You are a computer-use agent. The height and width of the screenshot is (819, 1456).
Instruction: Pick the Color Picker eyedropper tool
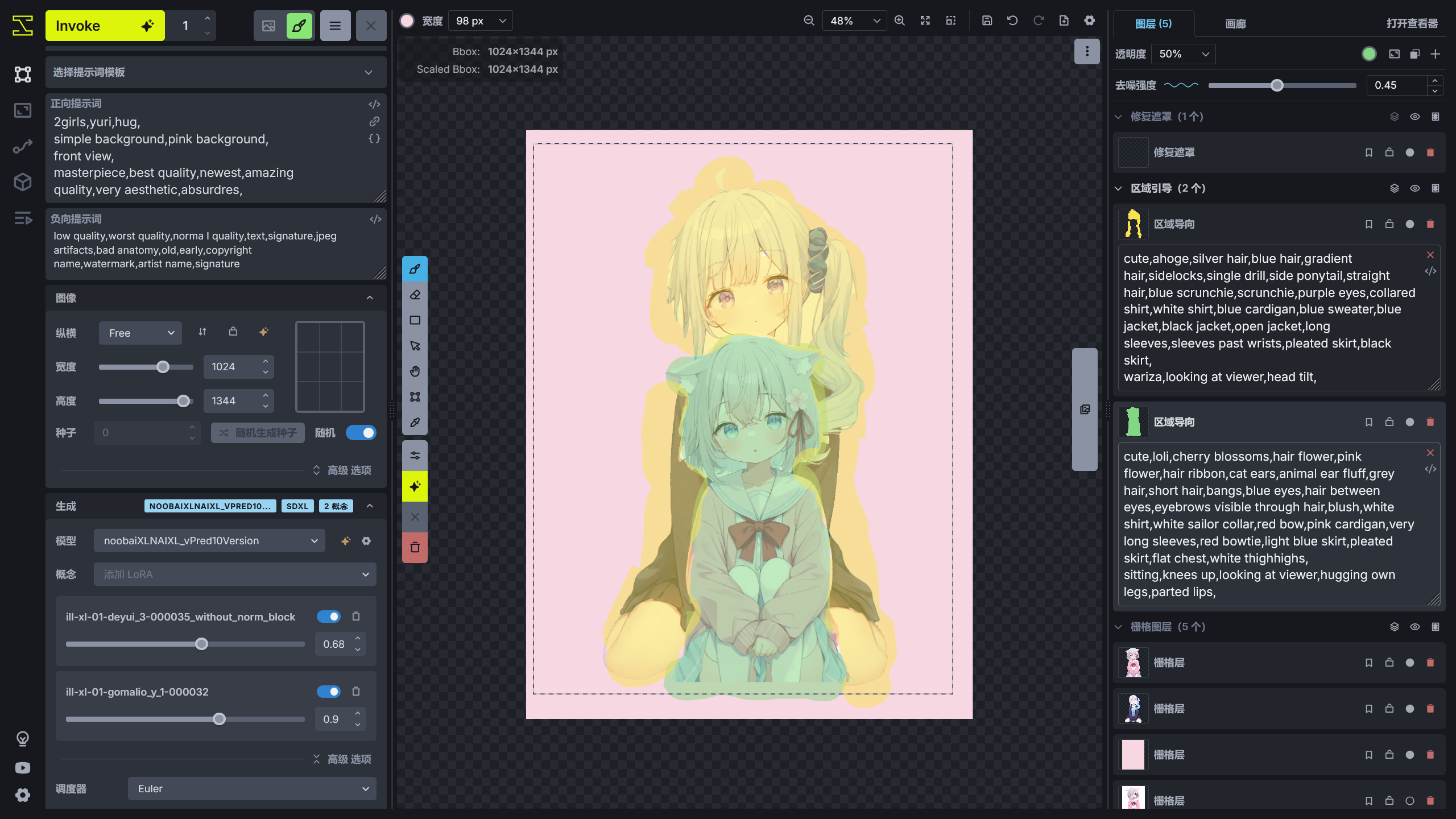coord(415,423)
